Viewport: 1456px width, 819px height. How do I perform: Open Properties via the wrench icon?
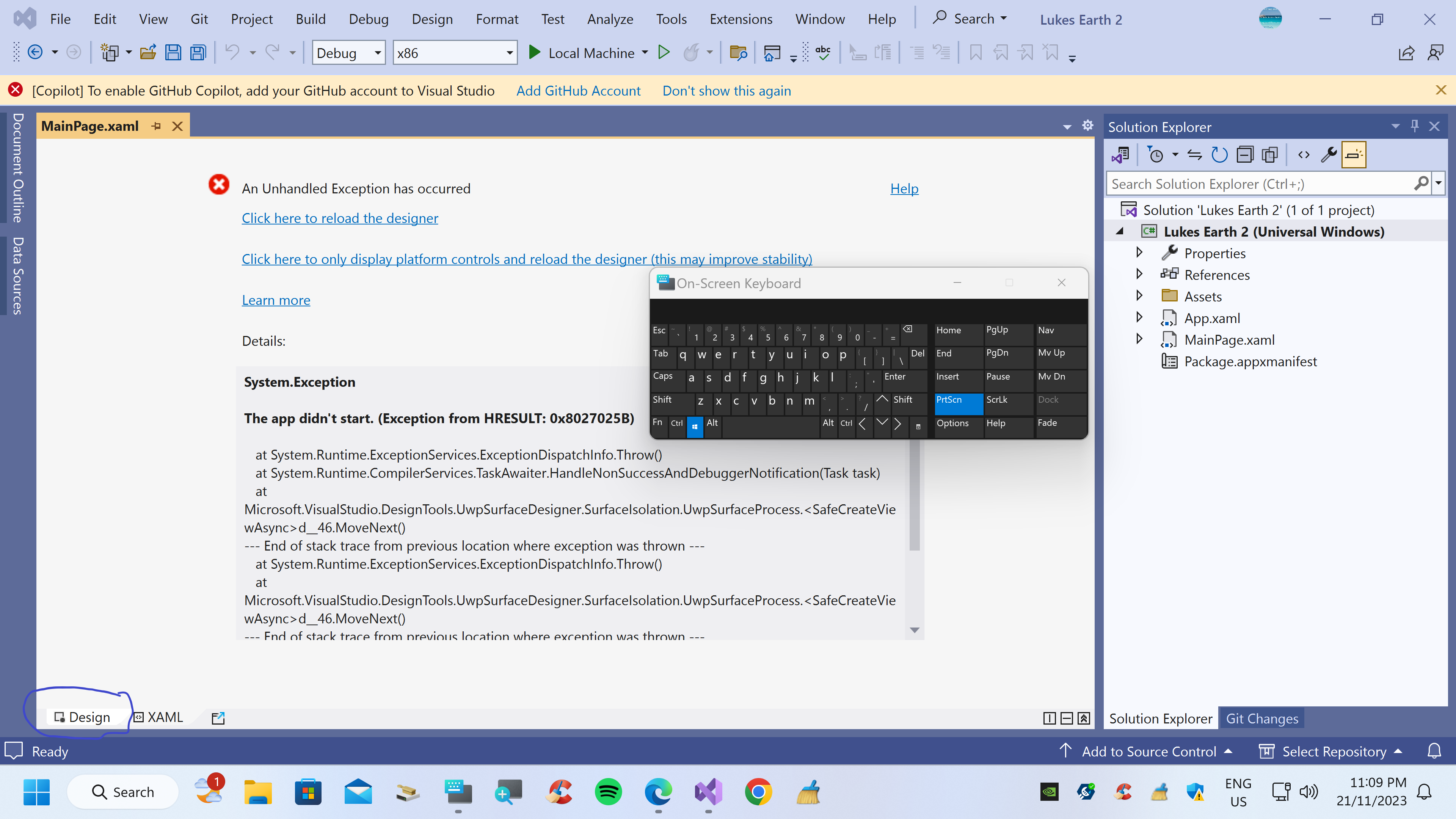coord(1329,154)
